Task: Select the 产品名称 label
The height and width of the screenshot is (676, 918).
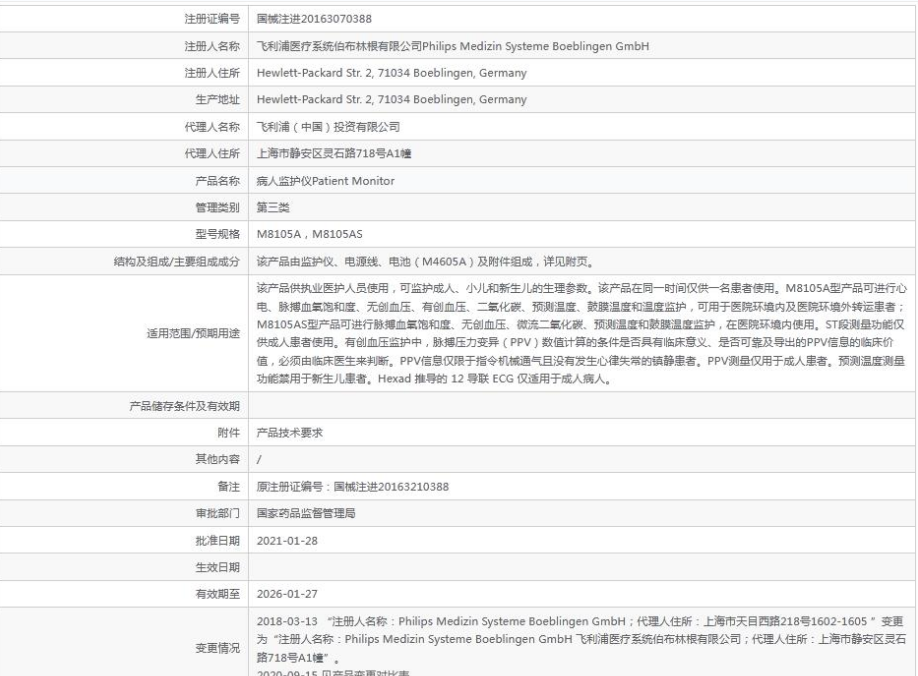Action: (217, 181)
